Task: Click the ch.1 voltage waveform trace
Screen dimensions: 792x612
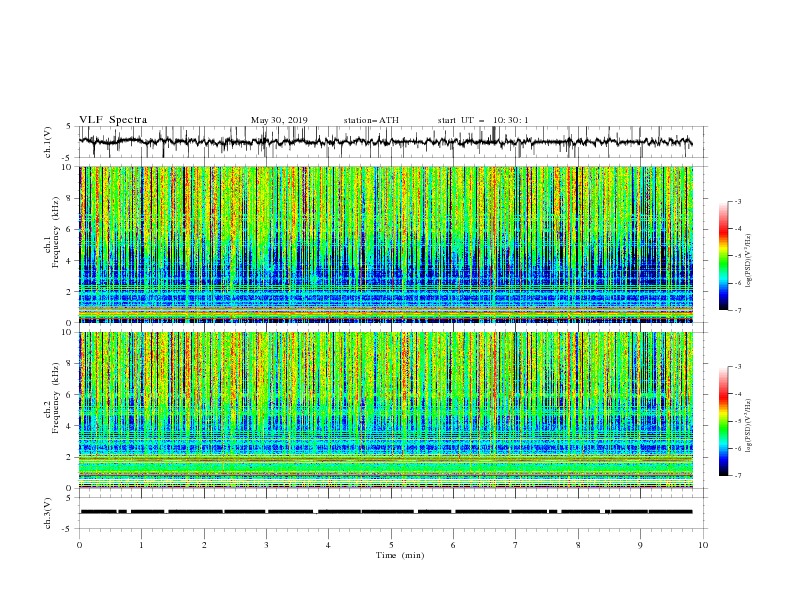Action: [x=385, y=141]
